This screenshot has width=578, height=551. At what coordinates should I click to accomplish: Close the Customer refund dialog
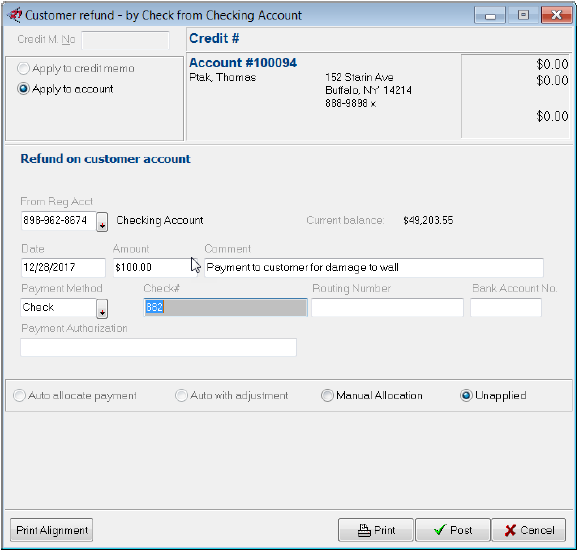coord(556,15)
